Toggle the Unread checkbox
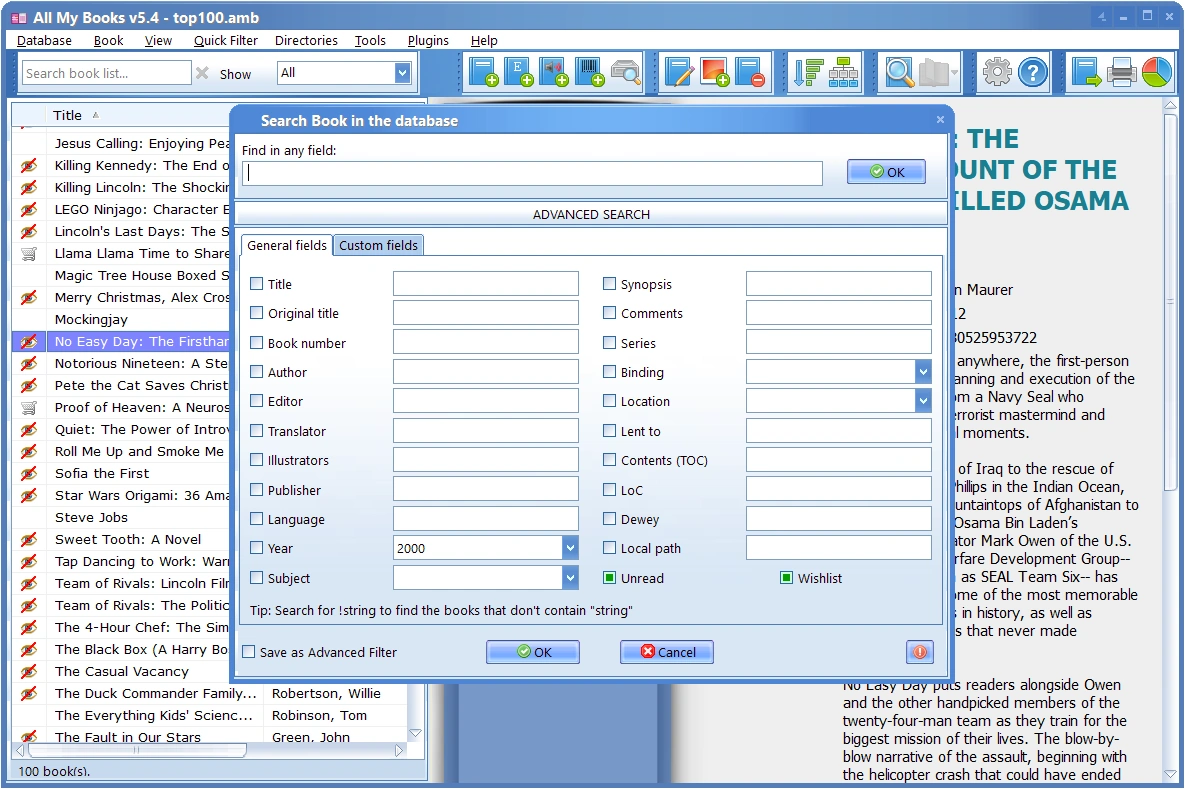 (609, 577)
